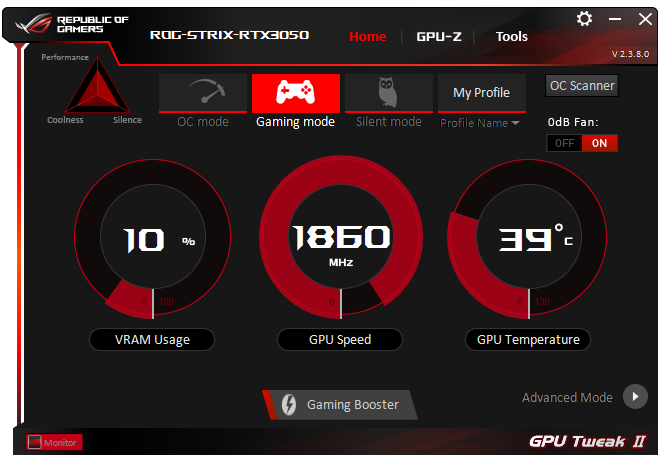Turn 0dB Fan ON

point(599,143)
